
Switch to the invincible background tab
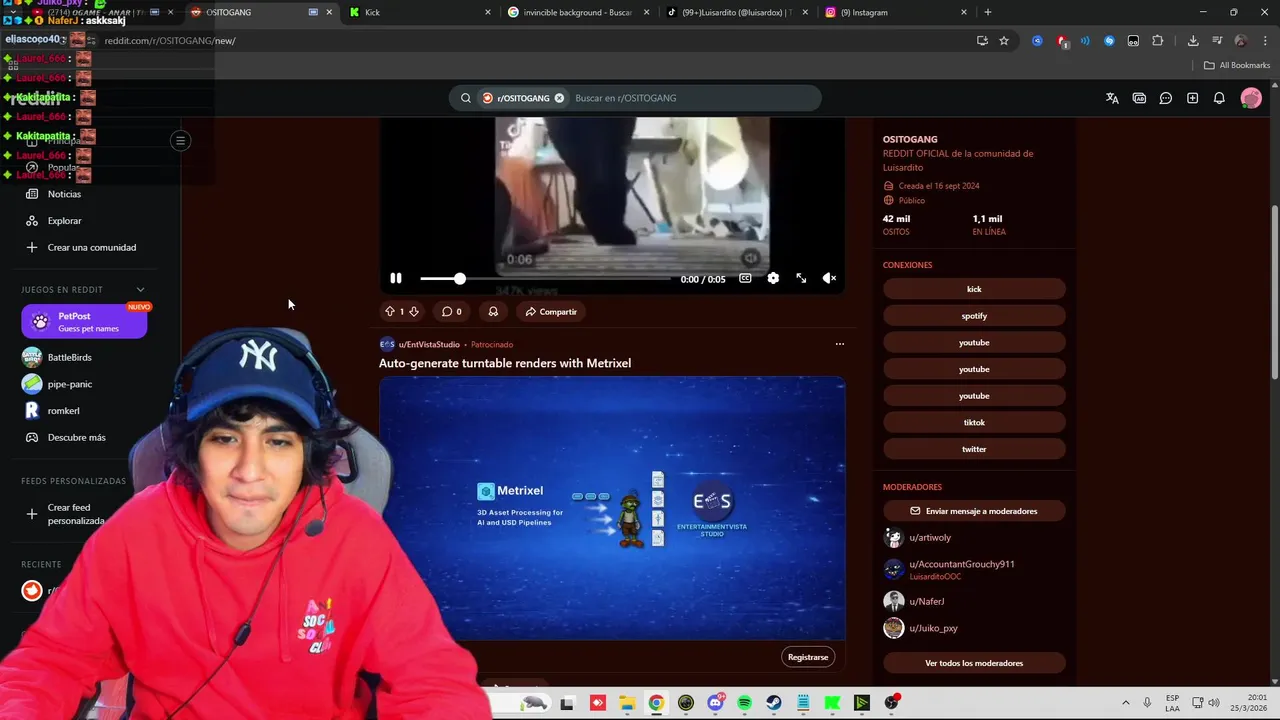tap(578, 12)
